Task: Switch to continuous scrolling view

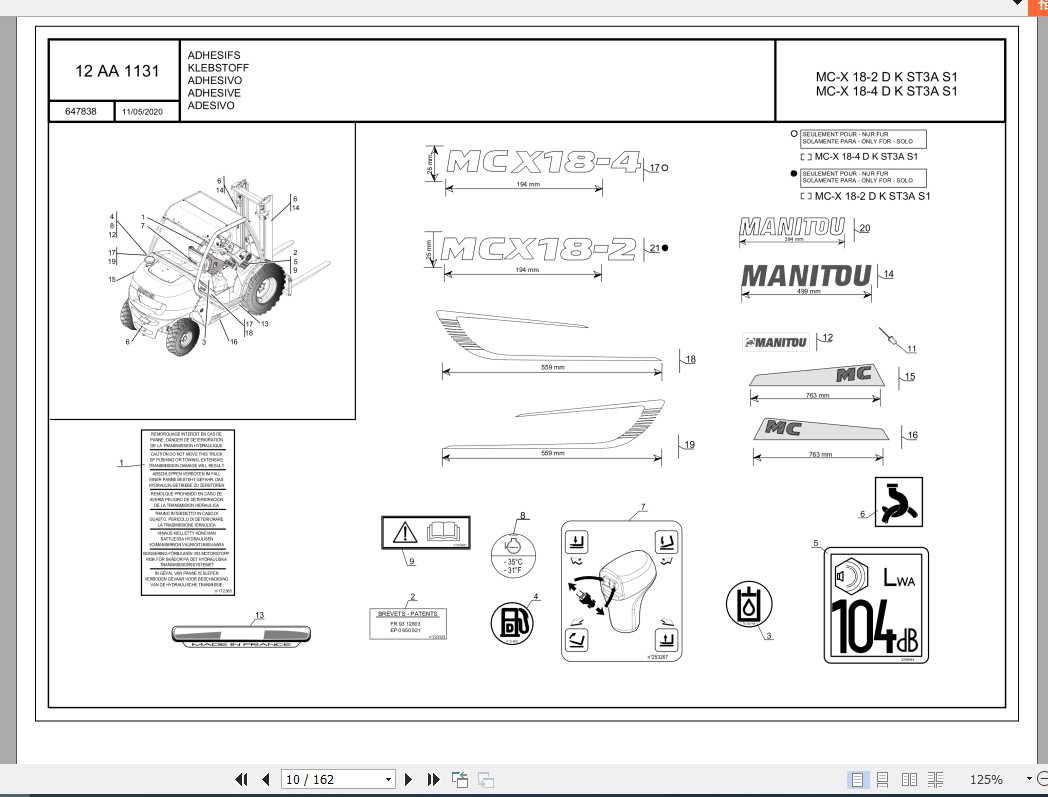Action: pos(883,779)
